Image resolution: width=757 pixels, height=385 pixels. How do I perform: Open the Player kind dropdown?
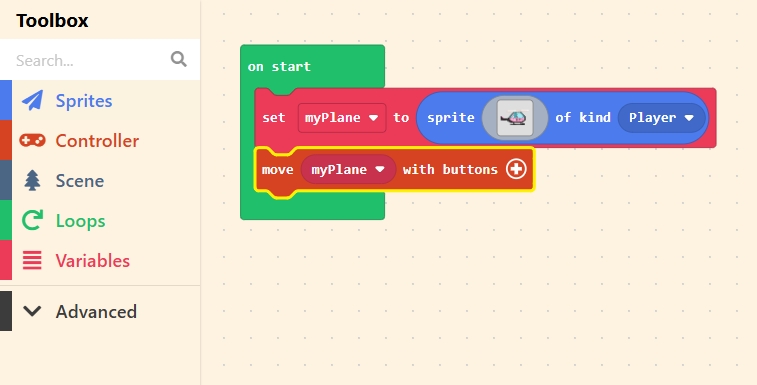coord(661,118)
